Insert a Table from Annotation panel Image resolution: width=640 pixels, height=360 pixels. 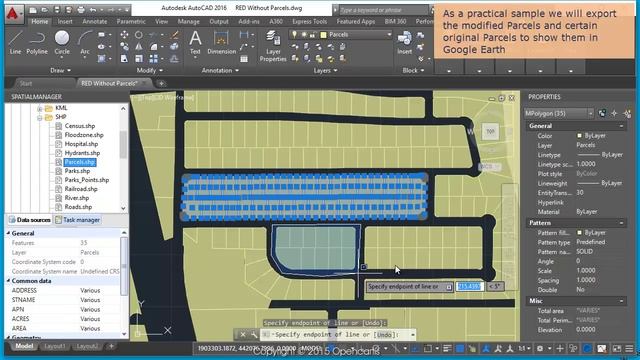point(244,59)
